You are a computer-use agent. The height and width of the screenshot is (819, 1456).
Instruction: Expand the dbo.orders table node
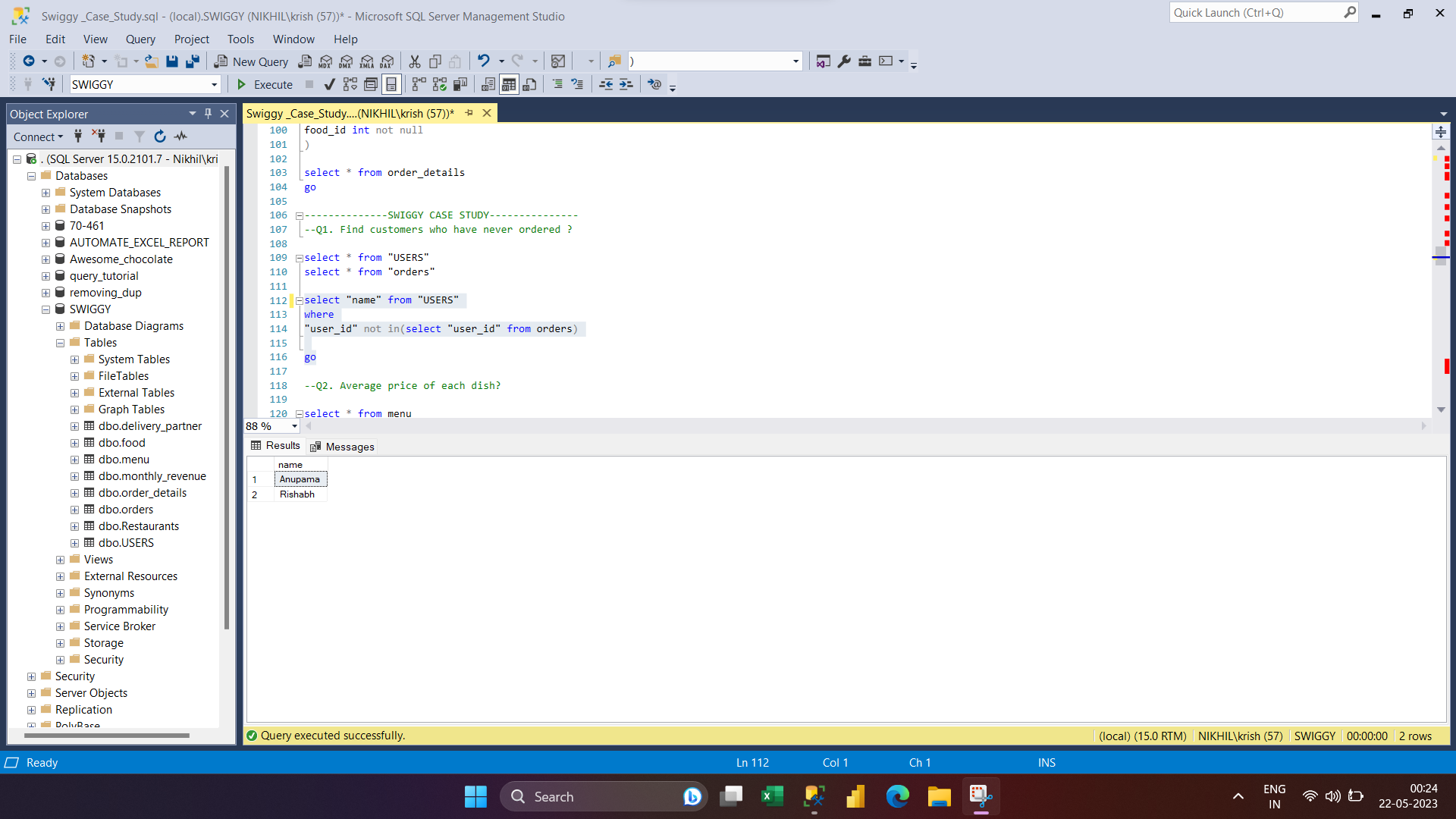tap(74, 510)
